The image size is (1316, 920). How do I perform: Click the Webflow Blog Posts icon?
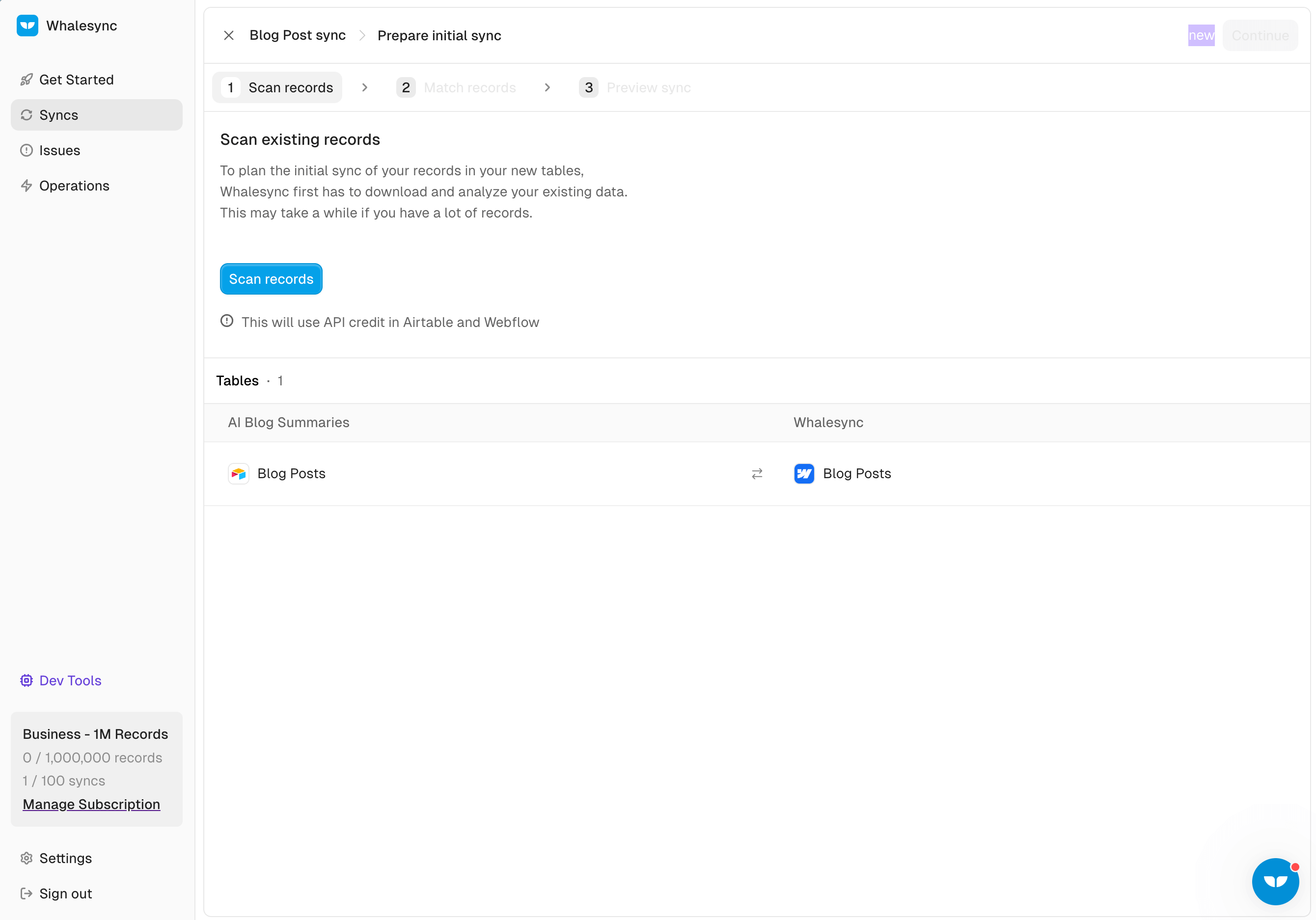pyautogui.click(x=803, y=473)
